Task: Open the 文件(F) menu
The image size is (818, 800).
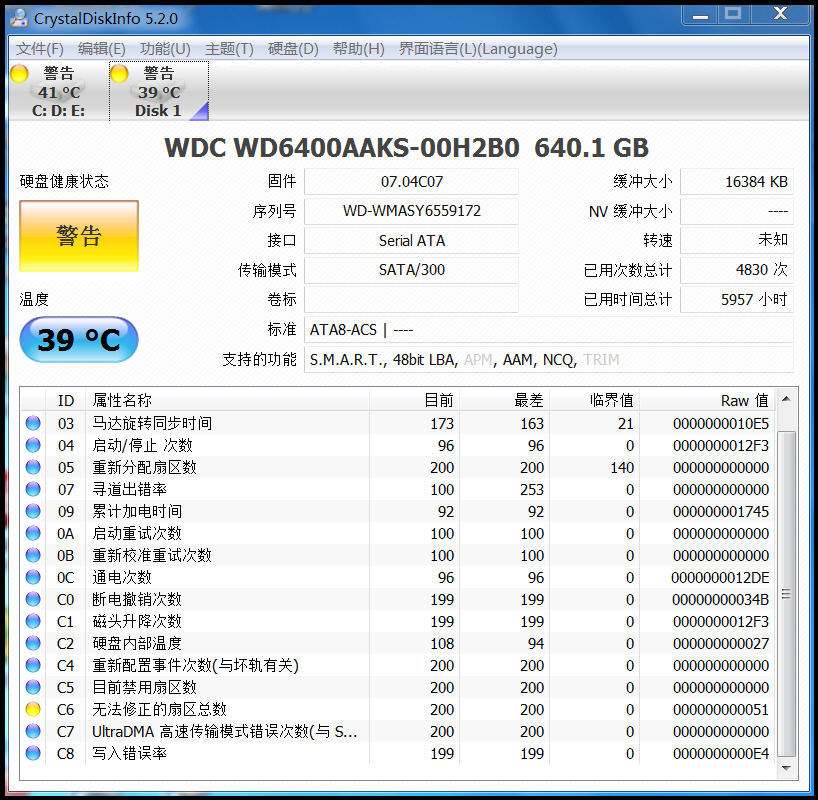Action: pos(40,49)
